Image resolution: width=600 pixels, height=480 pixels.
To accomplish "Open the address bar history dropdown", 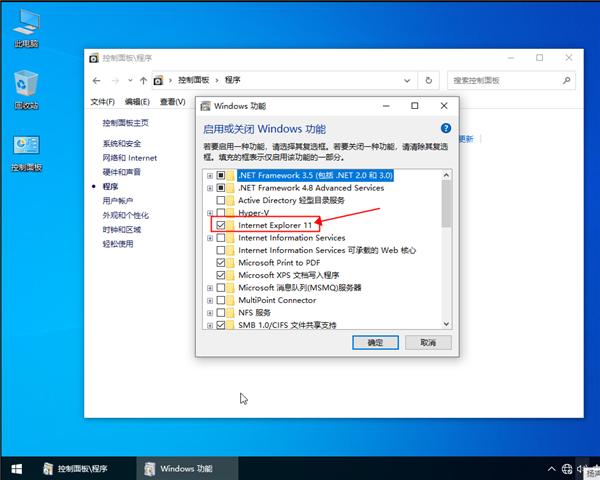I will (407, 80).
